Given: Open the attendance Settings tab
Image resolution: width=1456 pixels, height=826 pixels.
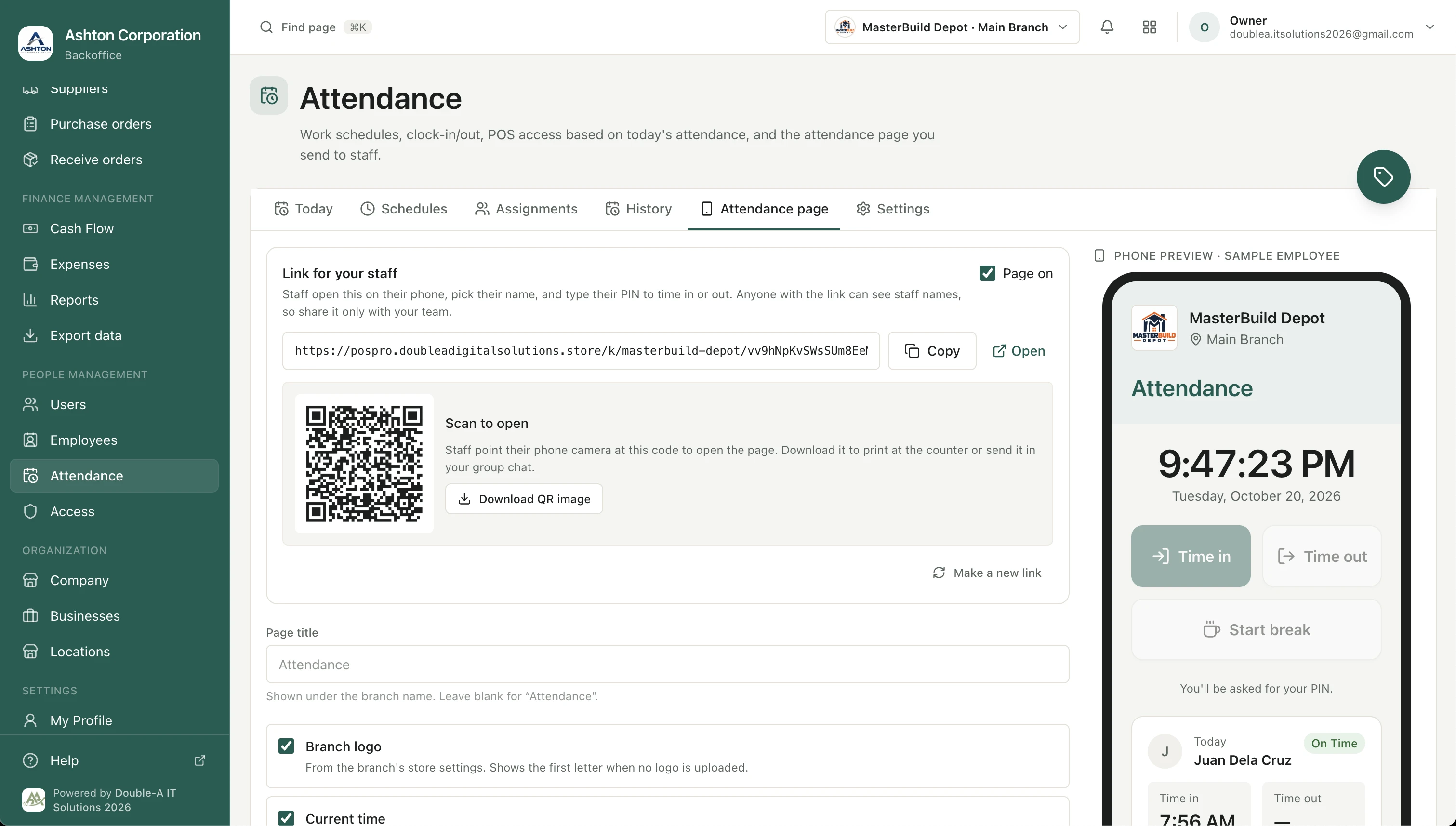Looking at the screenshot, I should tap(893, 209).
